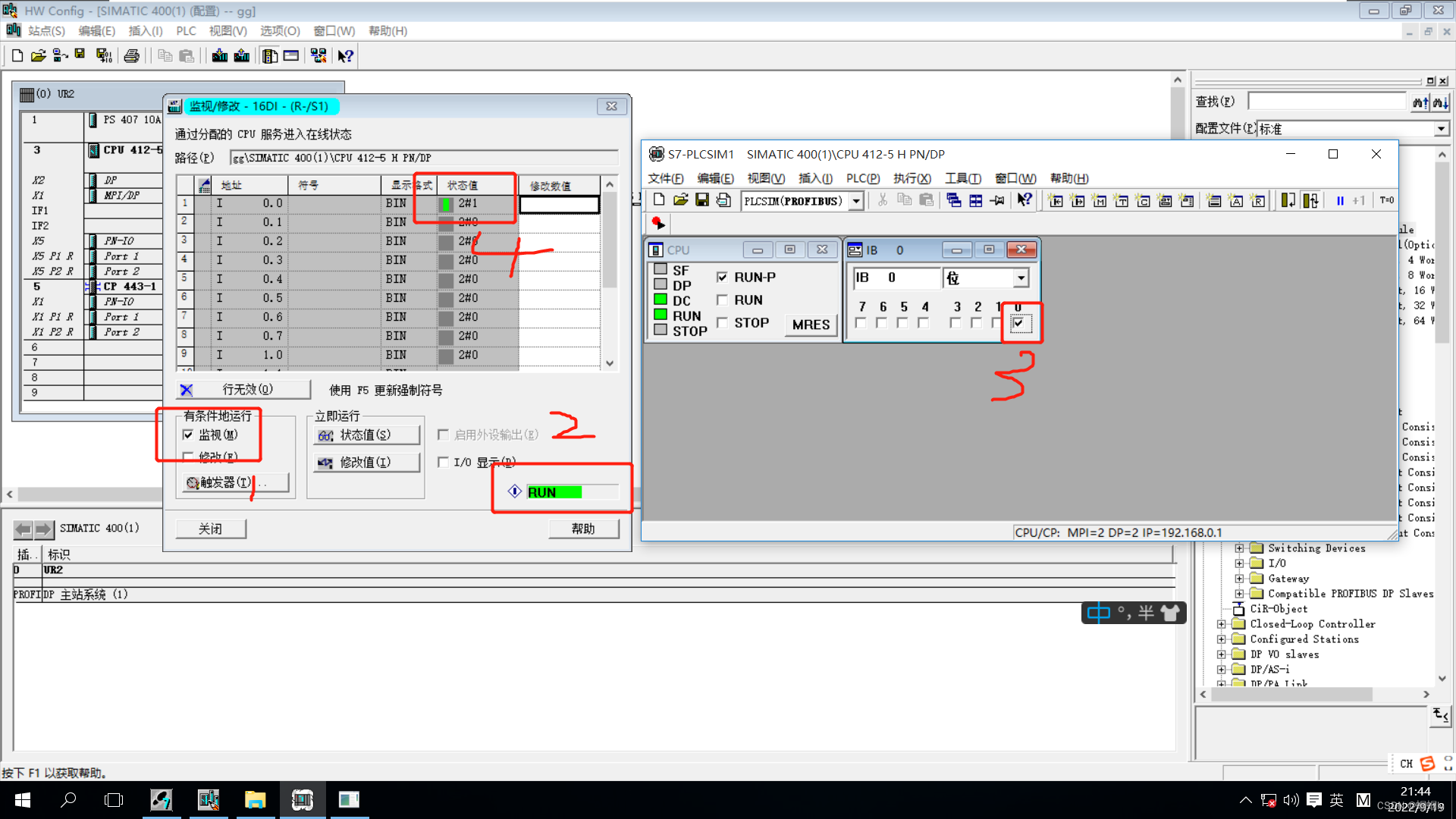Check RUN-P mode in CPU window

pos(722,278)
